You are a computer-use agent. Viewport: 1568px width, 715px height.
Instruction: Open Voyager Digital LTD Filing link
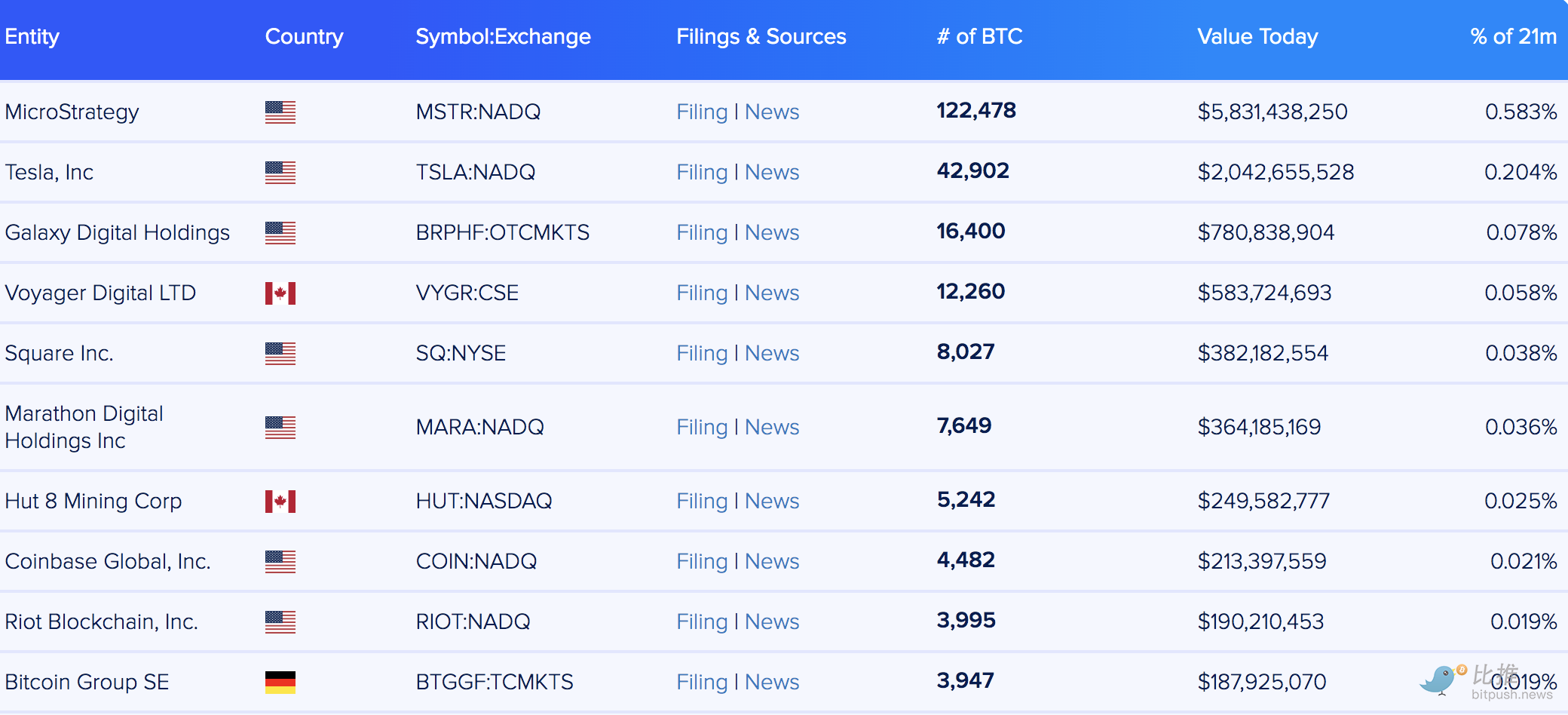click(x=702, y=293)
